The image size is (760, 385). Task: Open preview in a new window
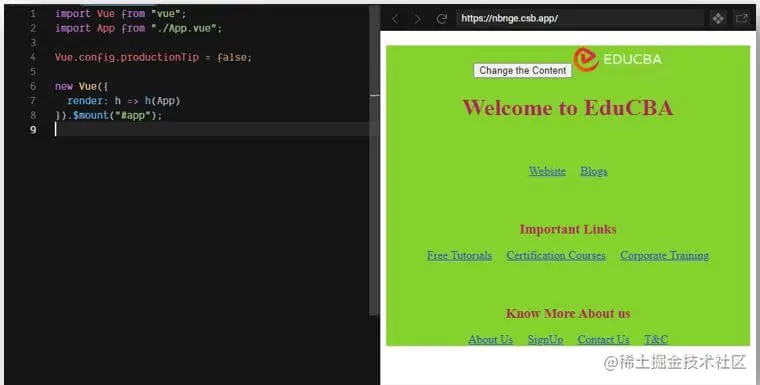click(742, 18)
